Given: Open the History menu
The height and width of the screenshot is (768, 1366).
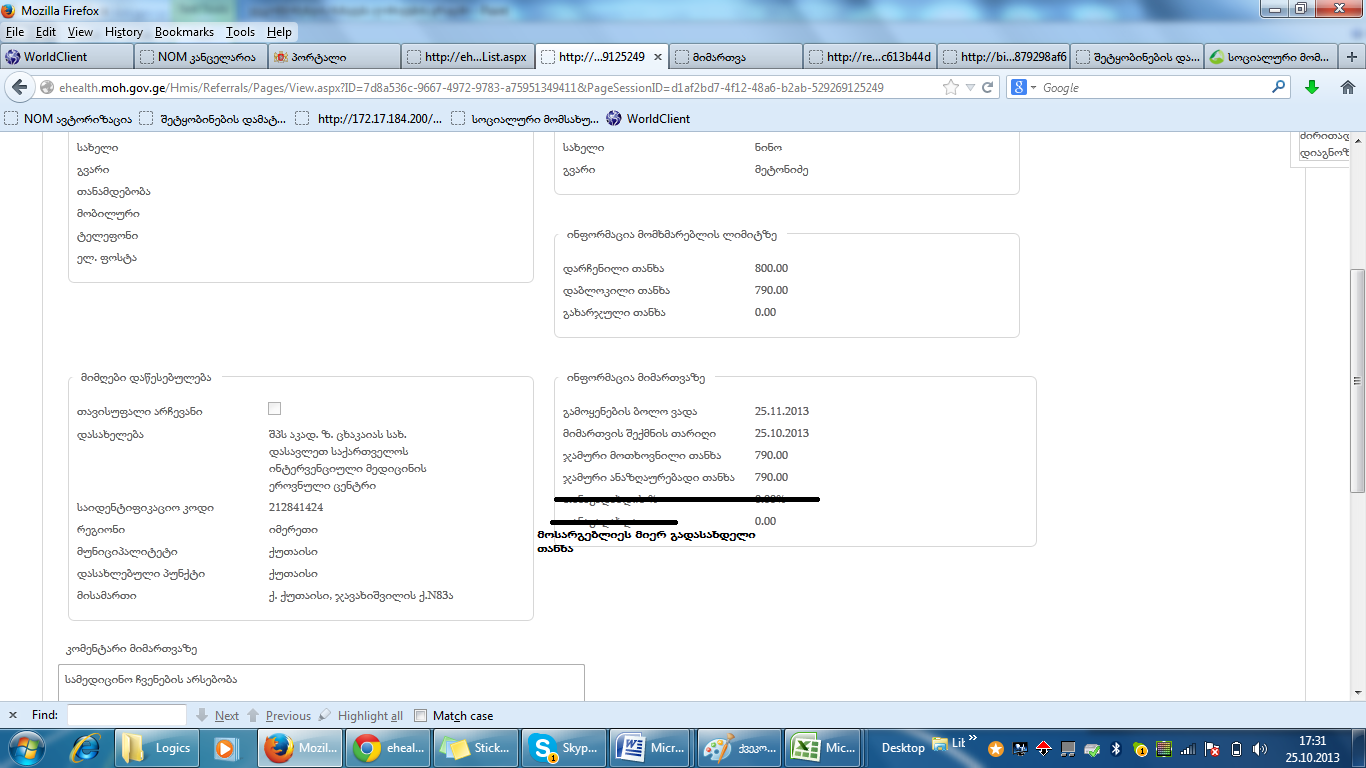Looking at the screenshot, I should [x=123, y=32].
